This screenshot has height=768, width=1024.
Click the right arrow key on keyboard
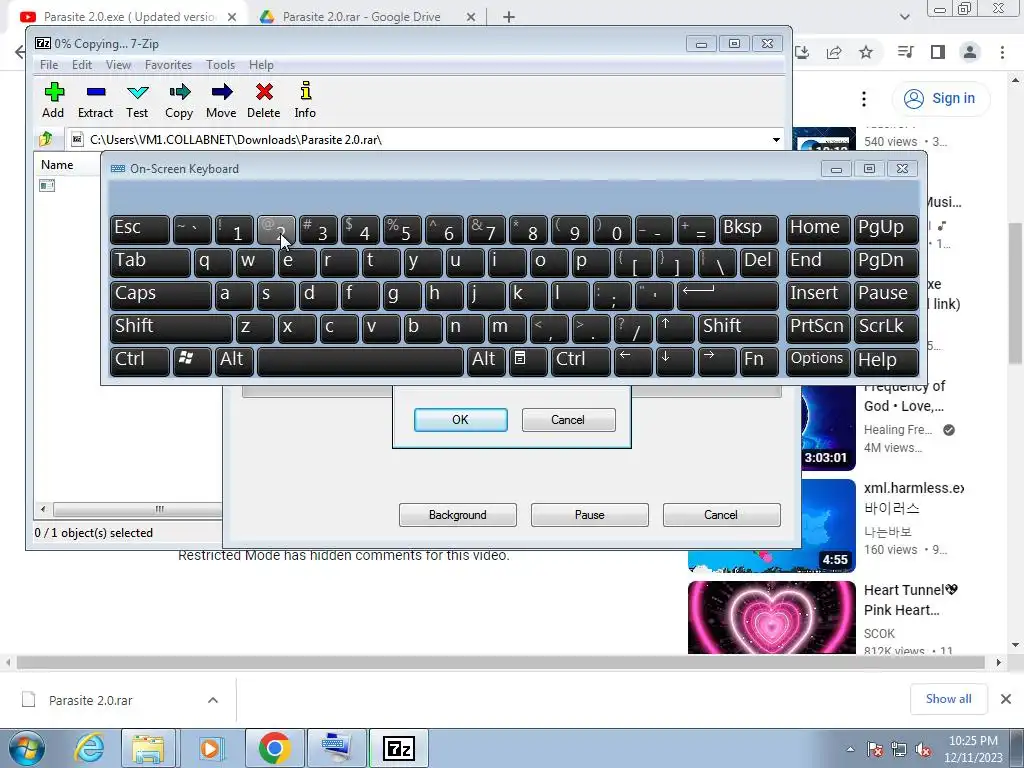click(717, 360)
